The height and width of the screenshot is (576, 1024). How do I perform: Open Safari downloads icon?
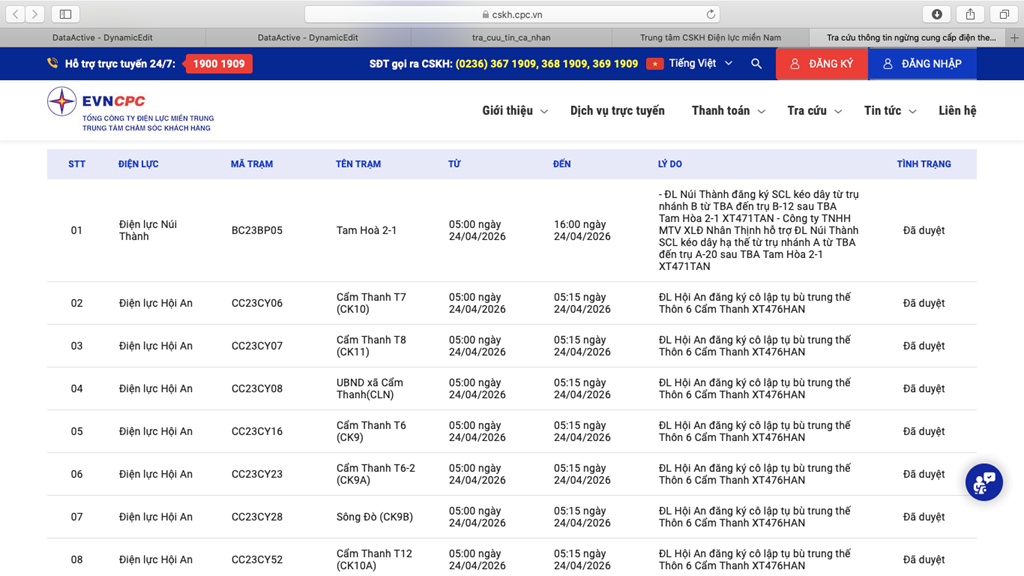937,14
